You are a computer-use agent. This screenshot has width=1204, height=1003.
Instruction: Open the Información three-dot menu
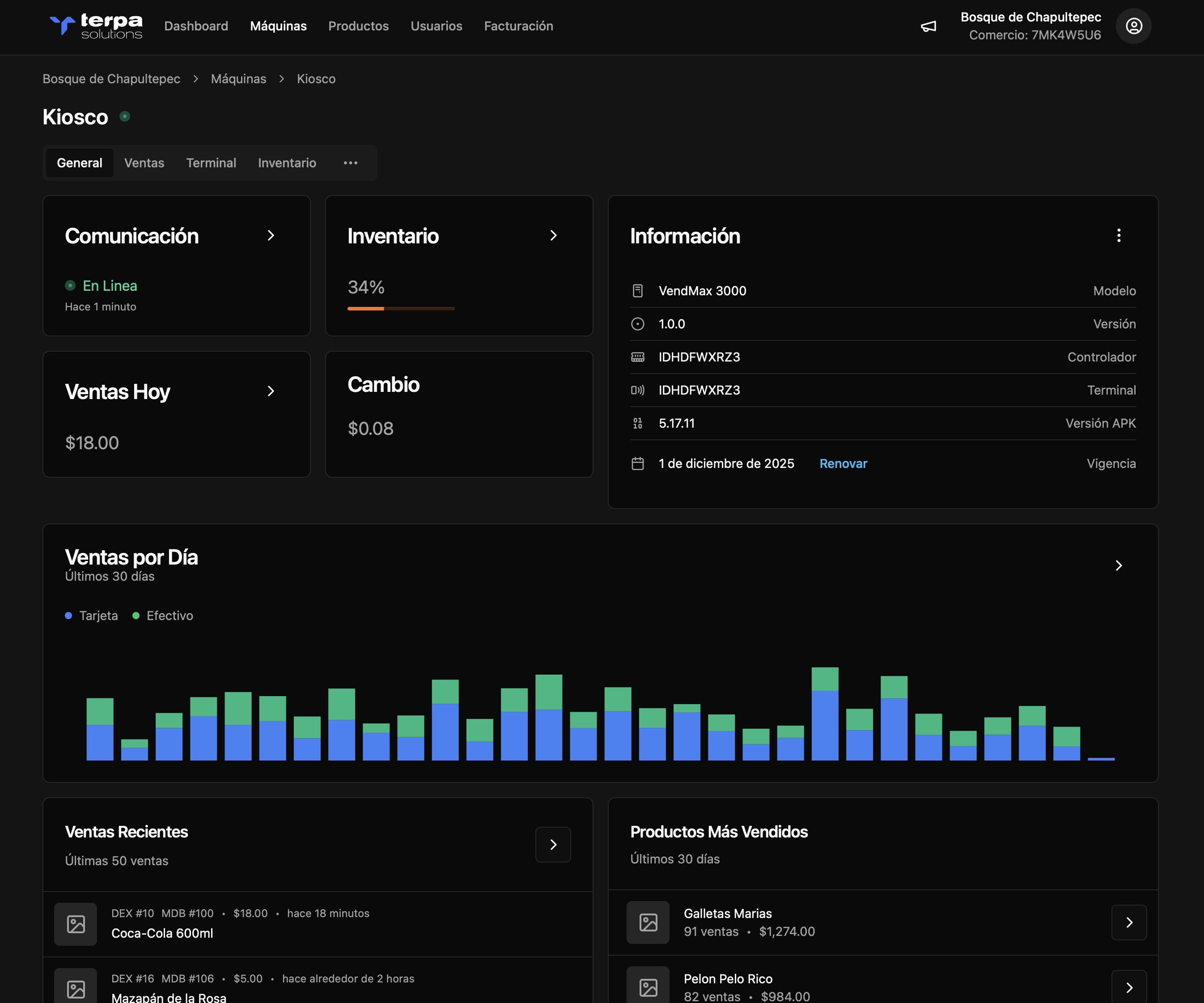(x=1118, y=236)
